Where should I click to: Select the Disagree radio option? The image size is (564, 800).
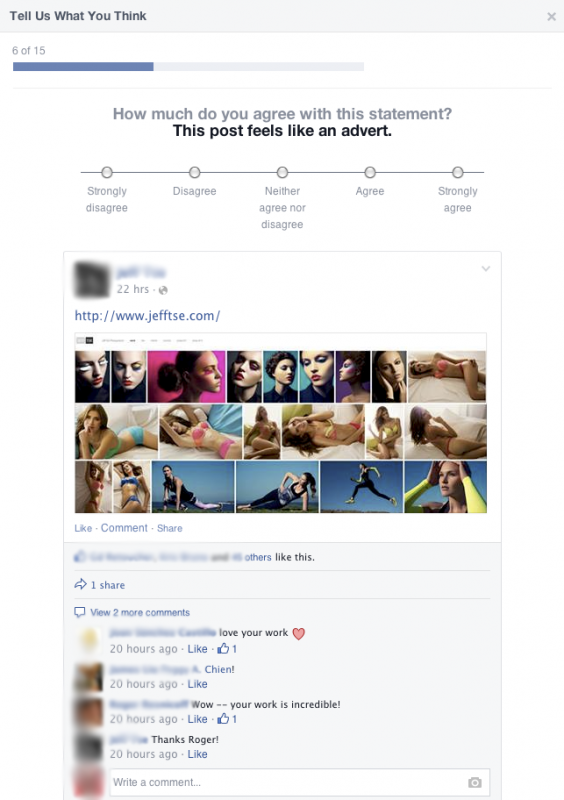click(194, 172)
